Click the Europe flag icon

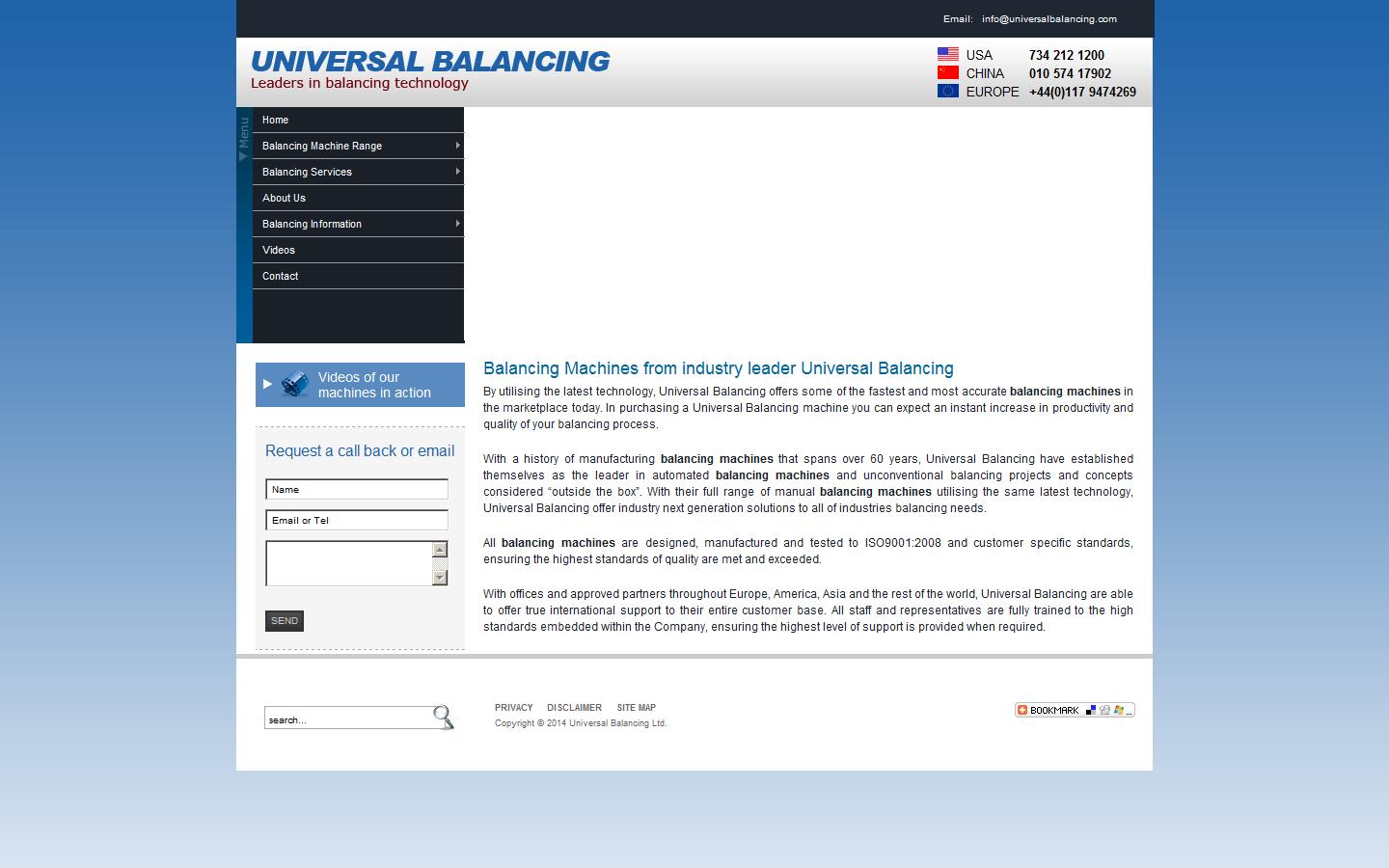pos(947,92)
